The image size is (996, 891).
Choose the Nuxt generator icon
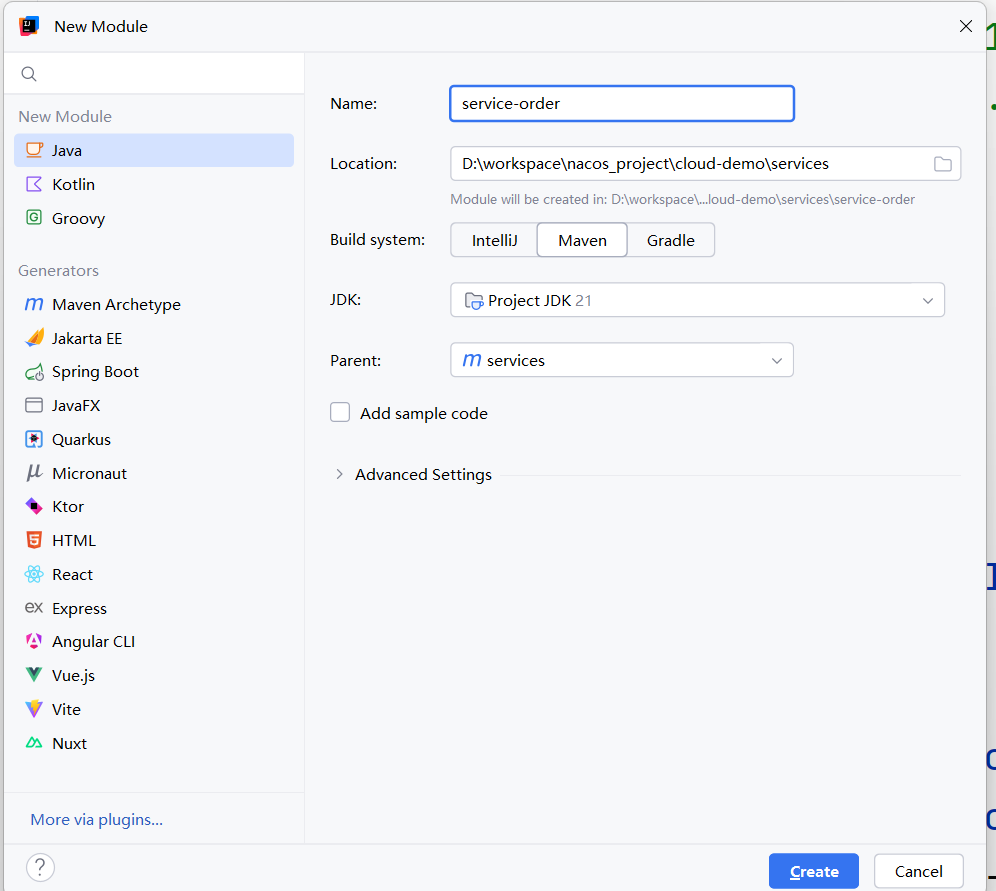(34, 742)
